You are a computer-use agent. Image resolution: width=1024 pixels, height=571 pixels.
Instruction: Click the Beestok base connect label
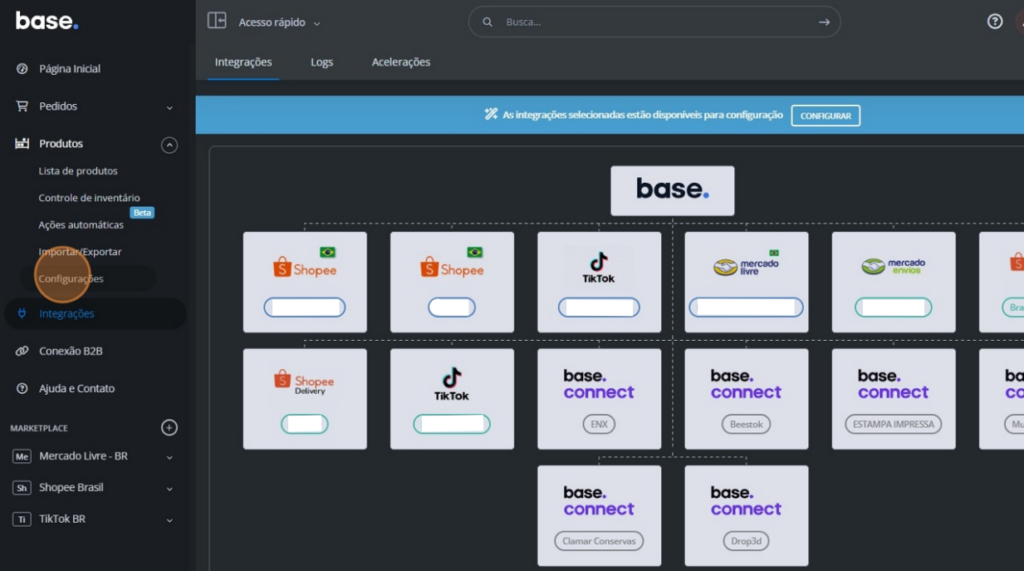coord(746,424)
